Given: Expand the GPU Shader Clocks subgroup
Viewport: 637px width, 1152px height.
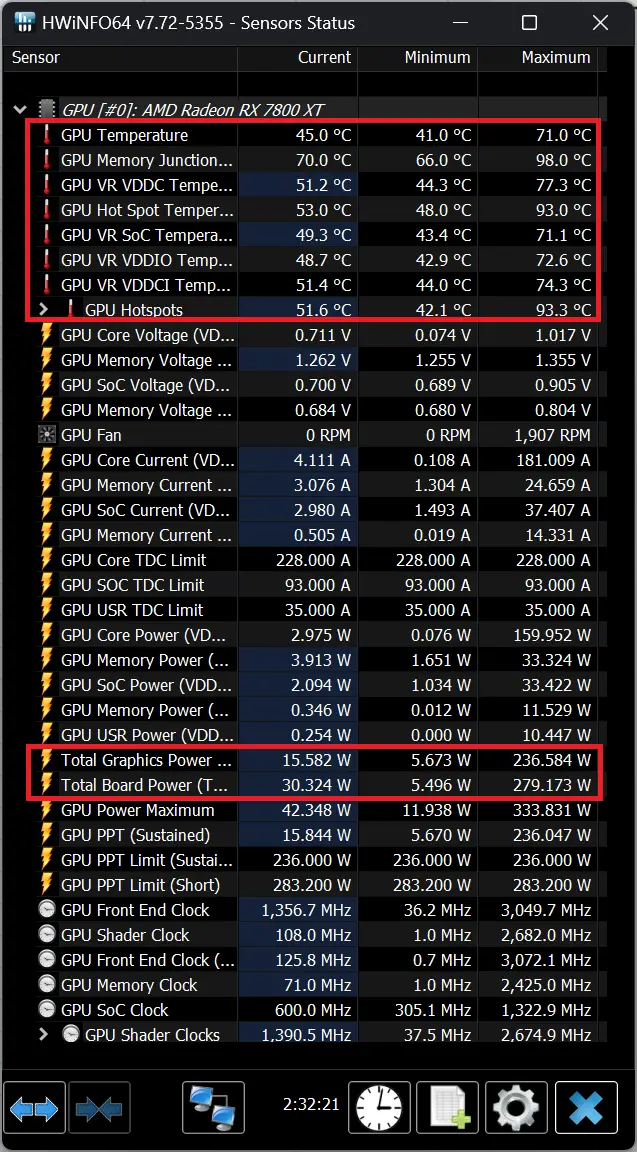Looking at the screenshot, I should [x=43, y=1035].
